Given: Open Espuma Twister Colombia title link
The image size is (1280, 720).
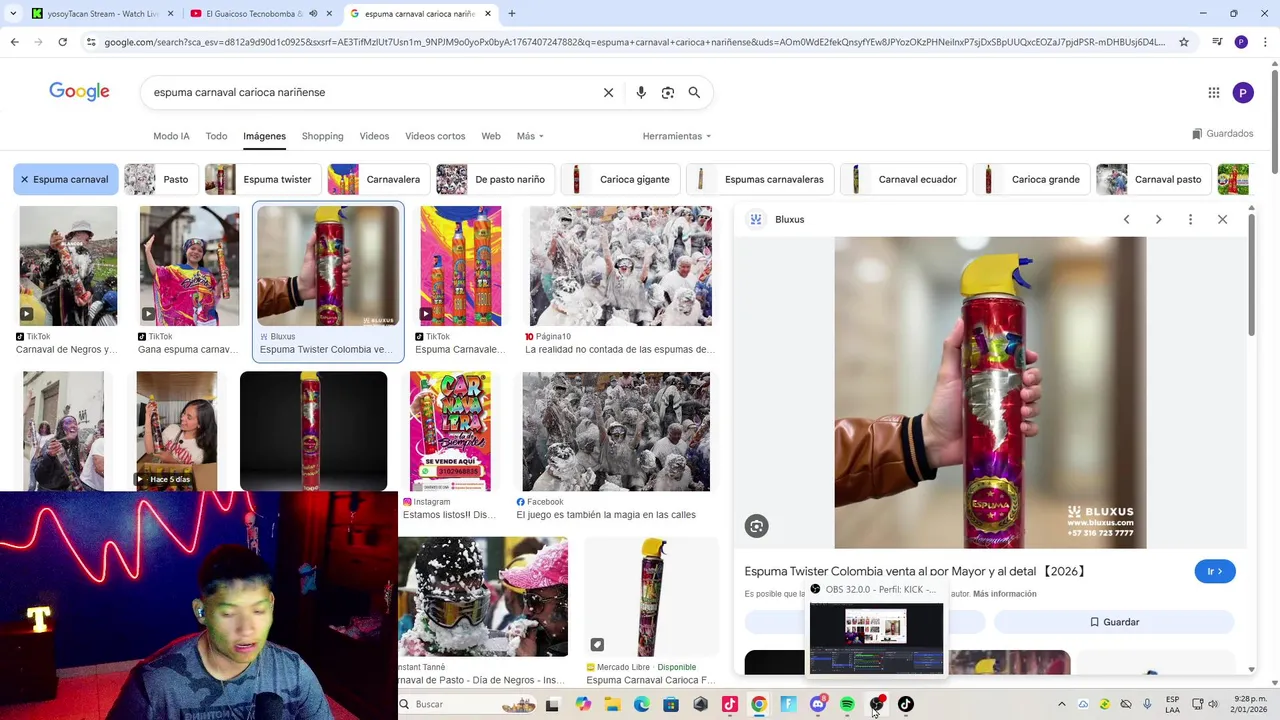Looking at the screenshot, I should coord(914,571).
